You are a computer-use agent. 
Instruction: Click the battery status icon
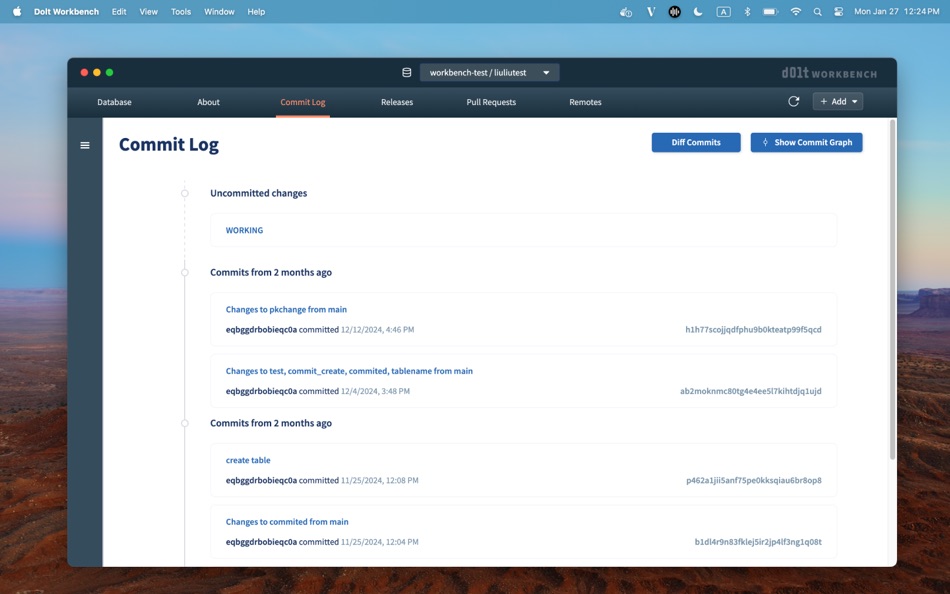770,12
